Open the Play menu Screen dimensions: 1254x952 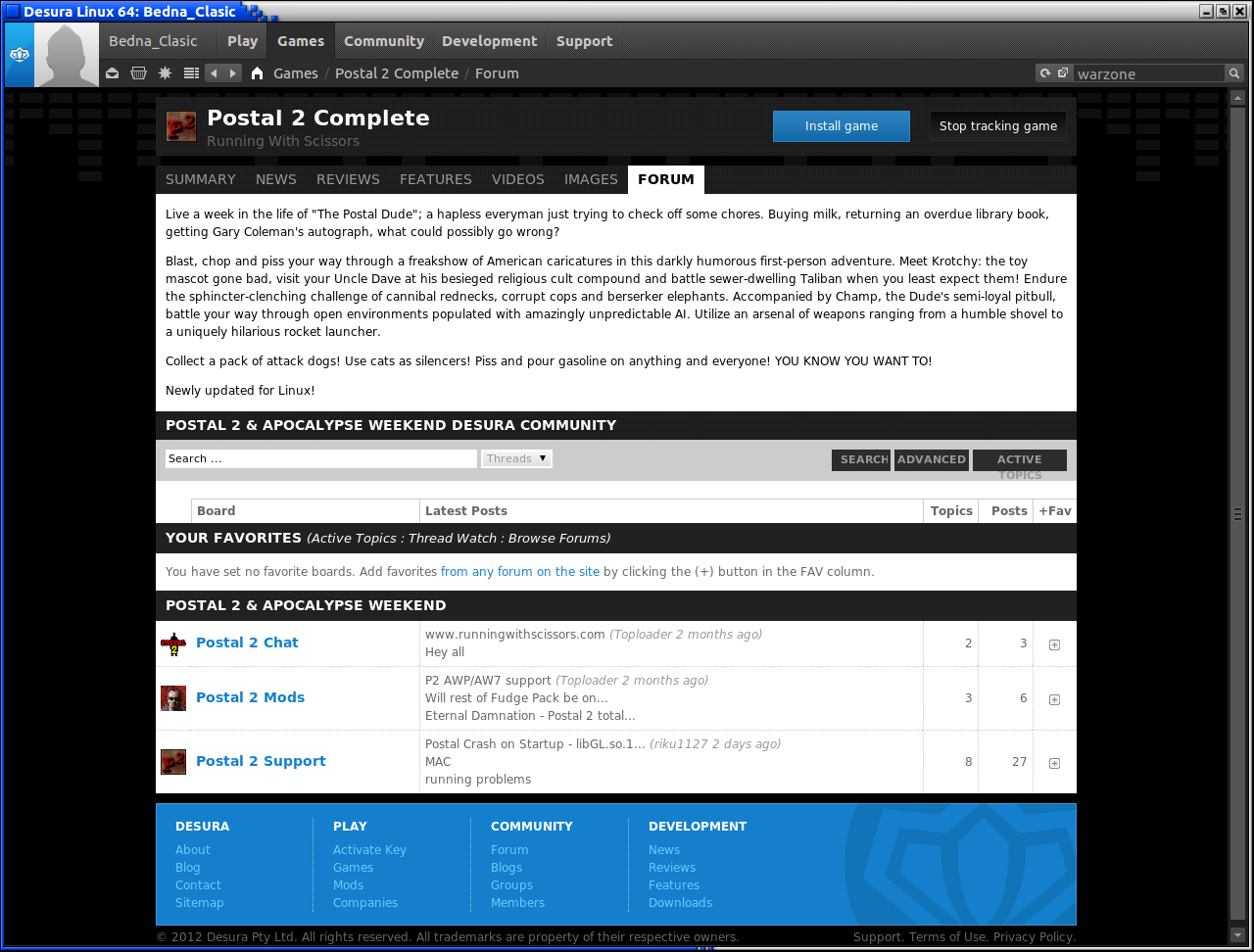[x=242, y=41]
